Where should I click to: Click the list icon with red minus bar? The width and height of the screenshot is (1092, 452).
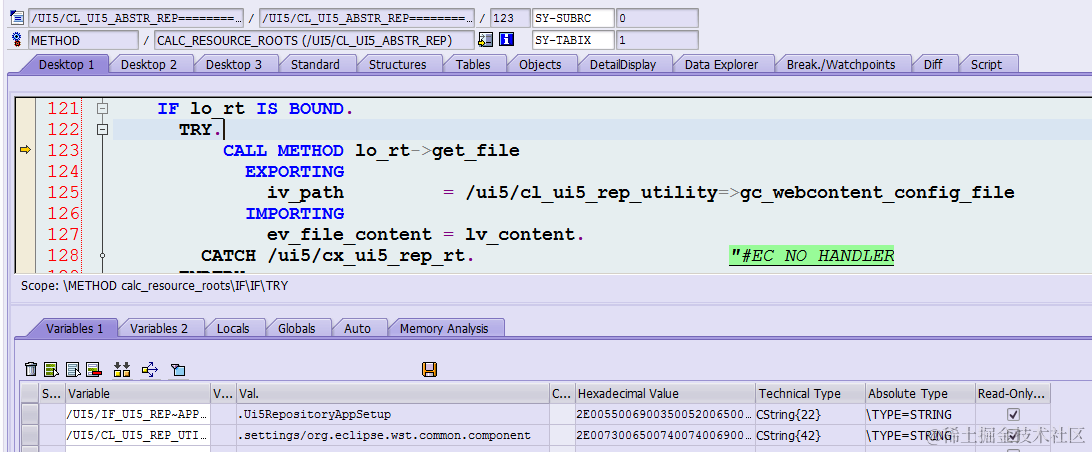pyautogui.click(x=94, y=370)
